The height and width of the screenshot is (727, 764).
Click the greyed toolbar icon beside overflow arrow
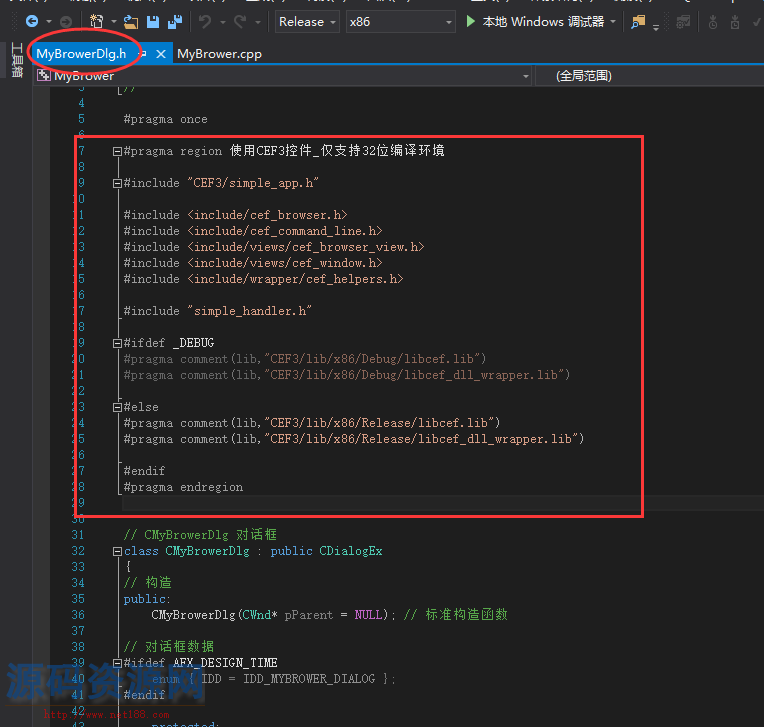683,22
